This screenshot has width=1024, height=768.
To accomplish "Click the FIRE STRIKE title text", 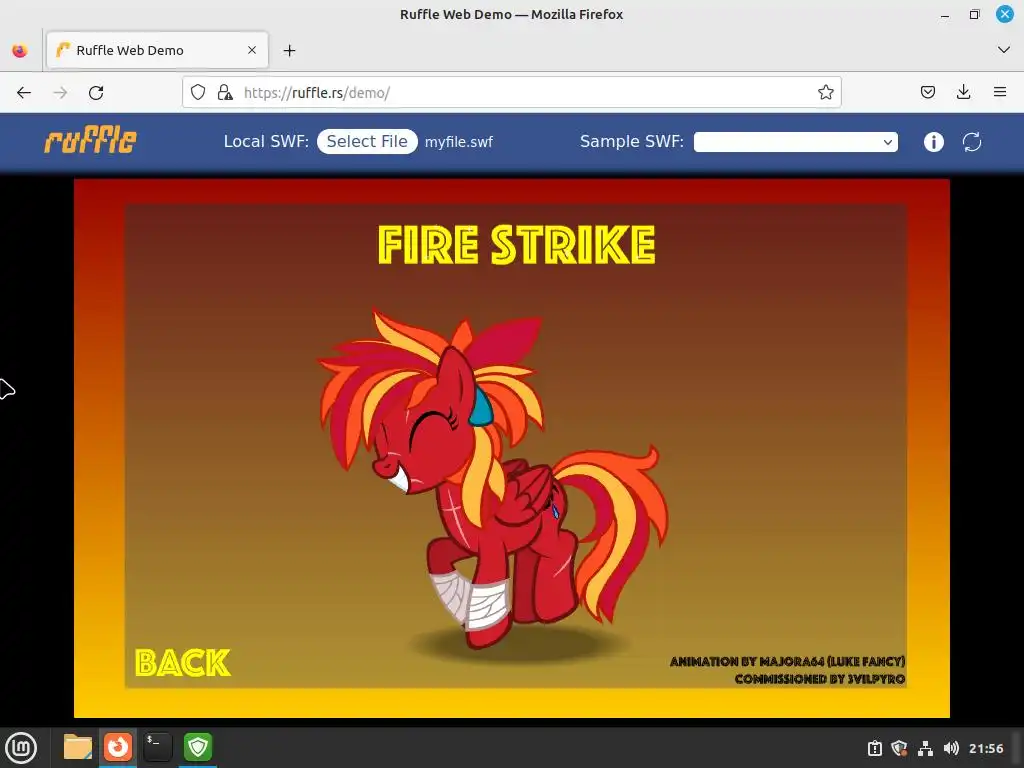I will coord(517,245).
